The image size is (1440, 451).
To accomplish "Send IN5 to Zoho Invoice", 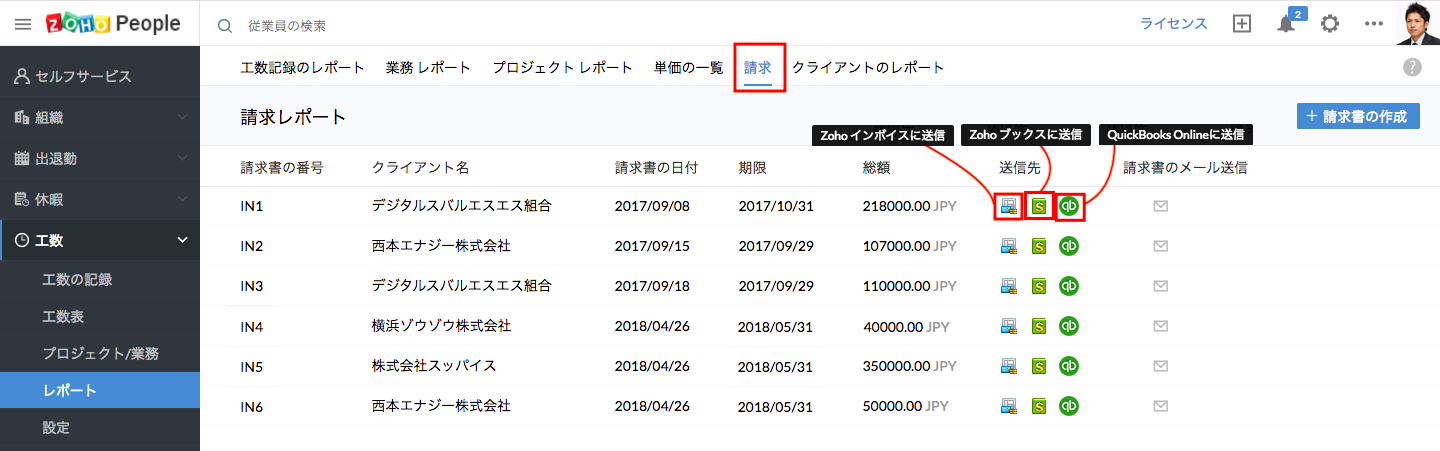I will tap(1009, 366).
